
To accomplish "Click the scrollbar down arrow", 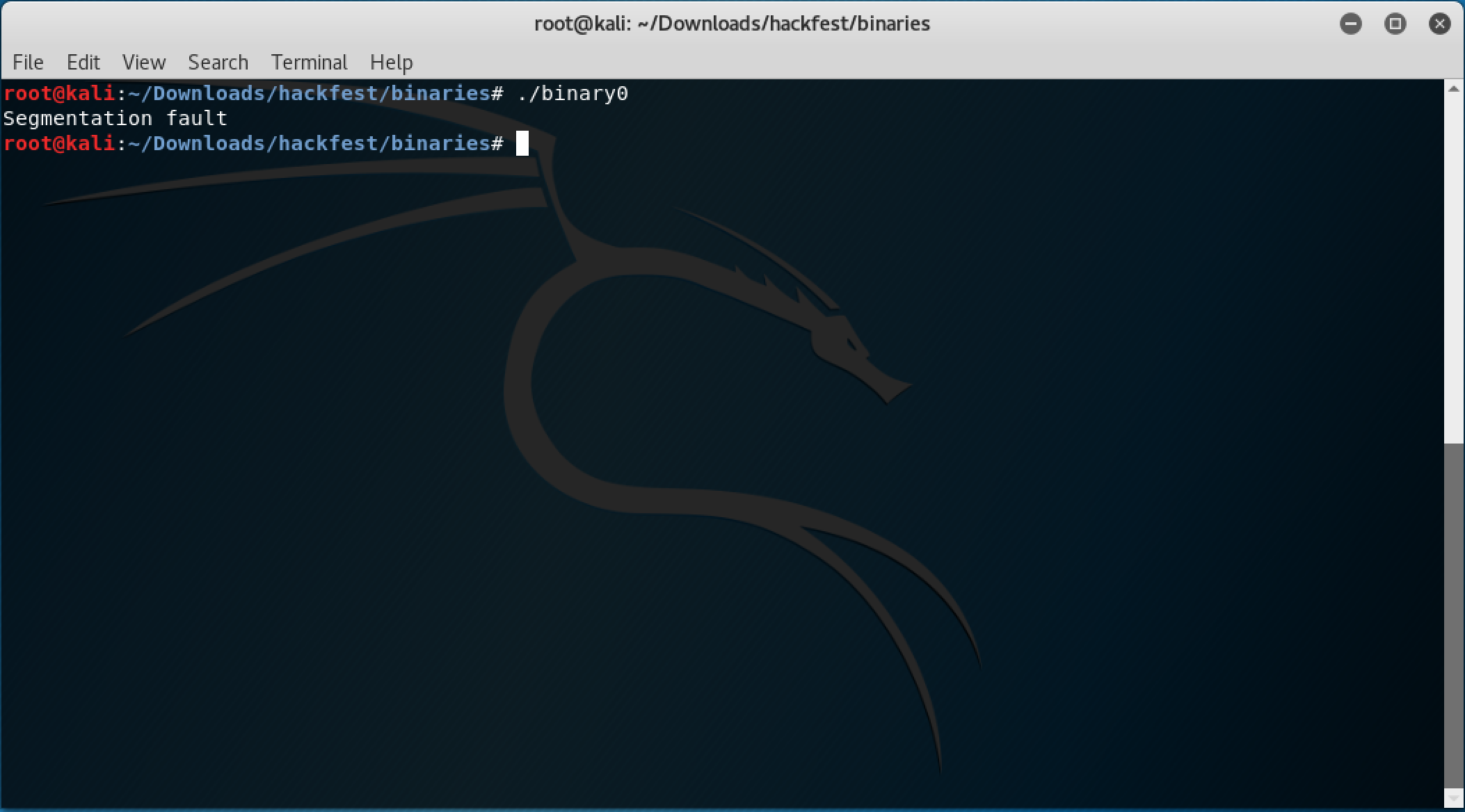I will [1453, 797].
